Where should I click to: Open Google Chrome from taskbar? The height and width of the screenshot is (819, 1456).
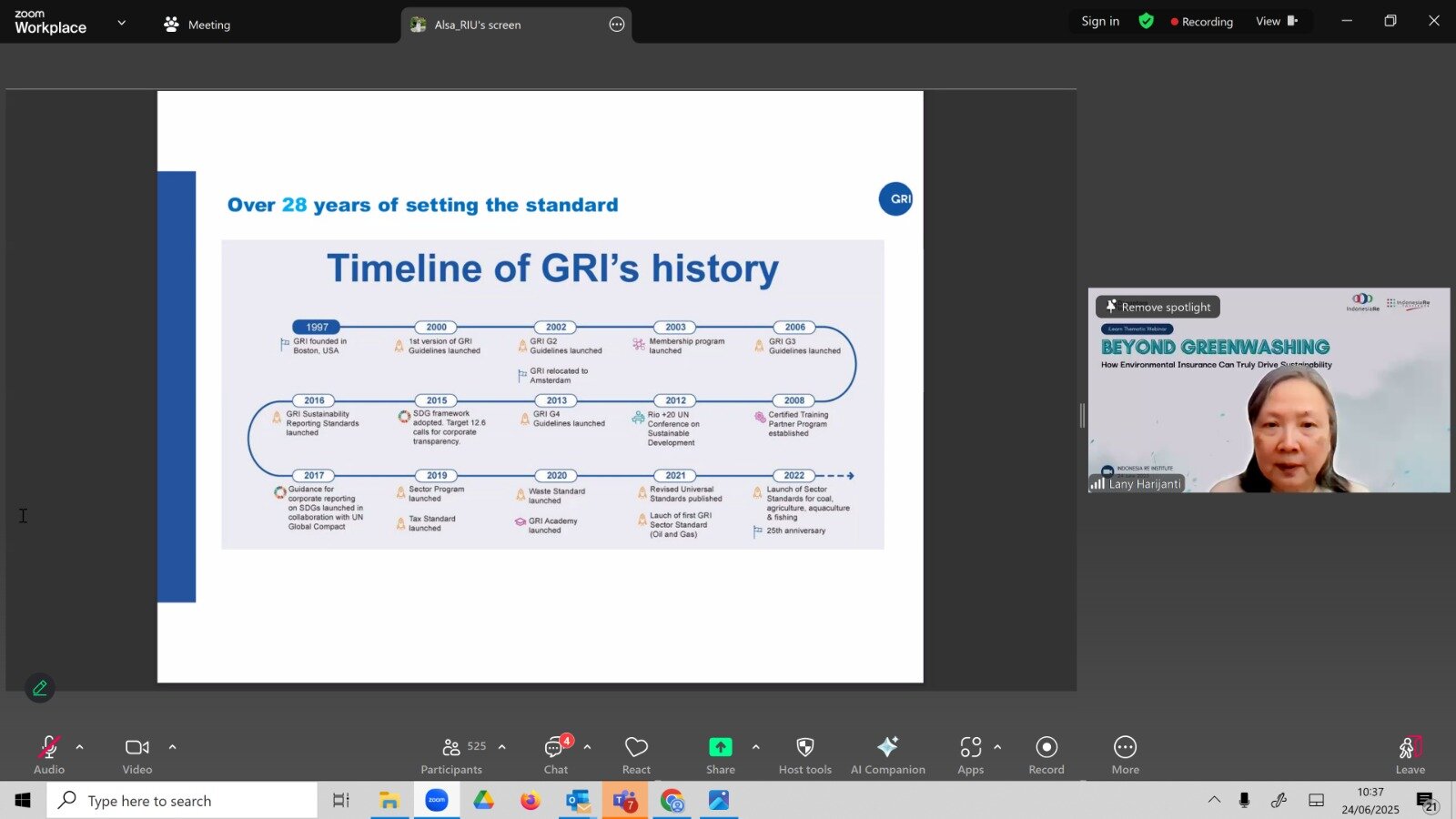[x=672, y=800]
